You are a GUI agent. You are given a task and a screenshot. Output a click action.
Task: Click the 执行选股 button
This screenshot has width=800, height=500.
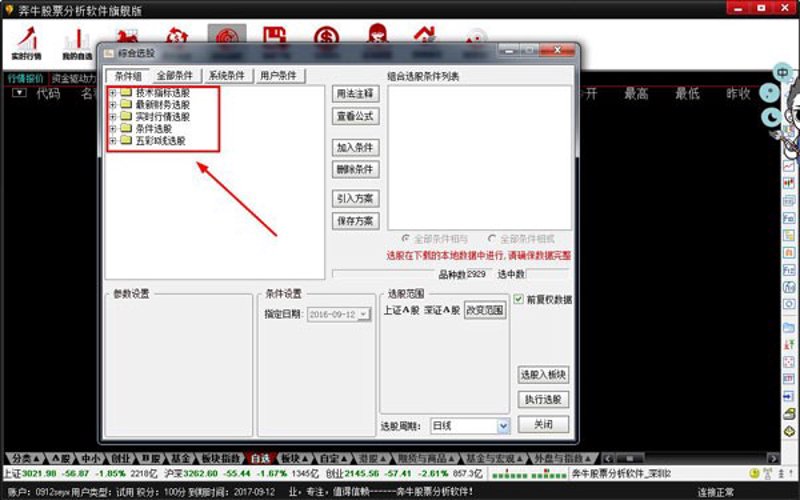(x=543, y=399)
